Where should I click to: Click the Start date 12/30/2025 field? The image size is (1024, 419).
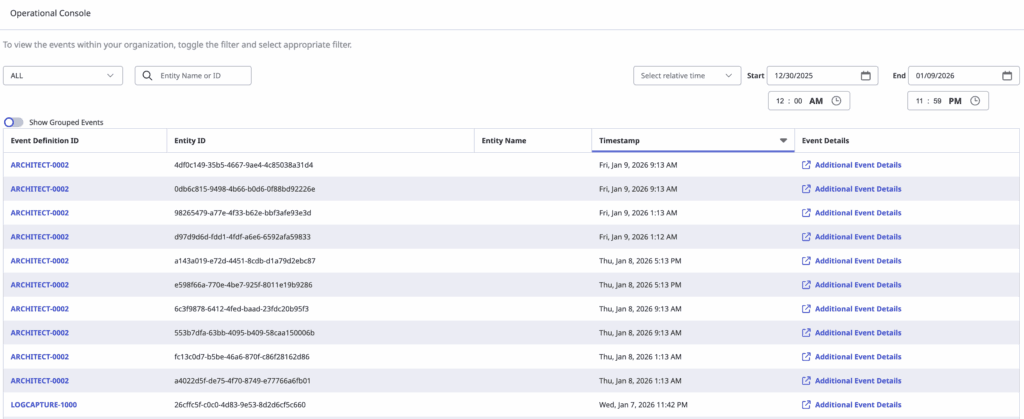coord(812,76)
